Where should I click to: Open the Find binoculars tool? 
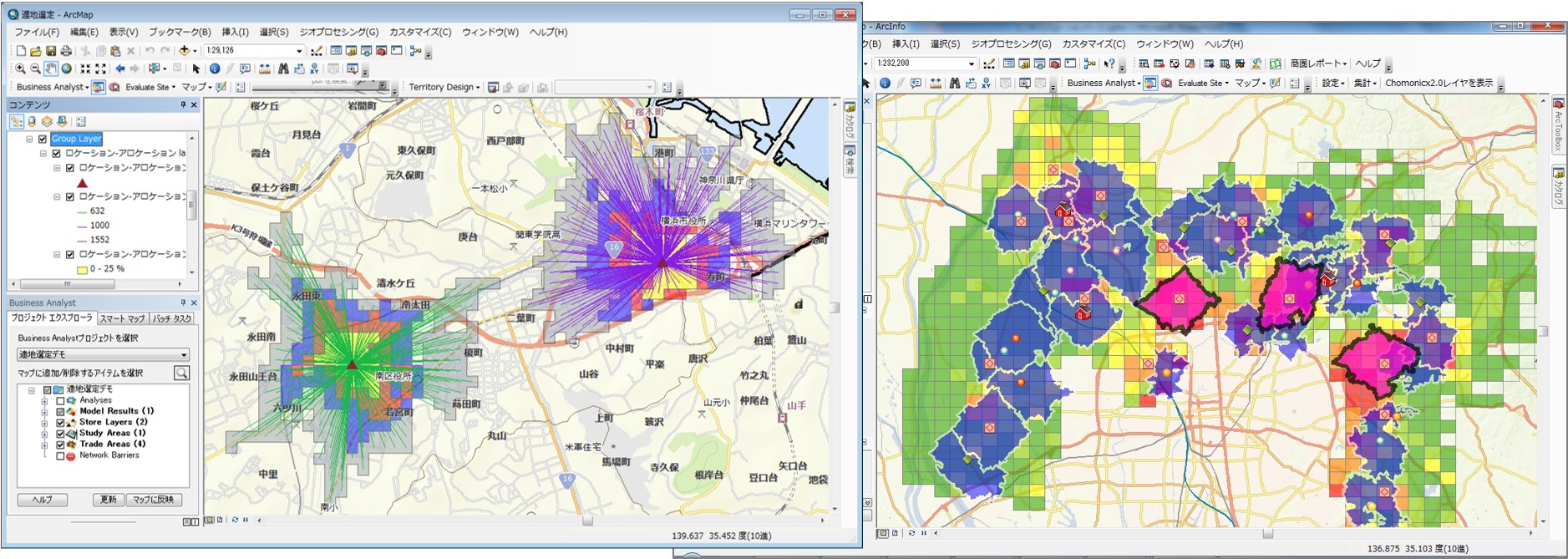click(283, 69)
